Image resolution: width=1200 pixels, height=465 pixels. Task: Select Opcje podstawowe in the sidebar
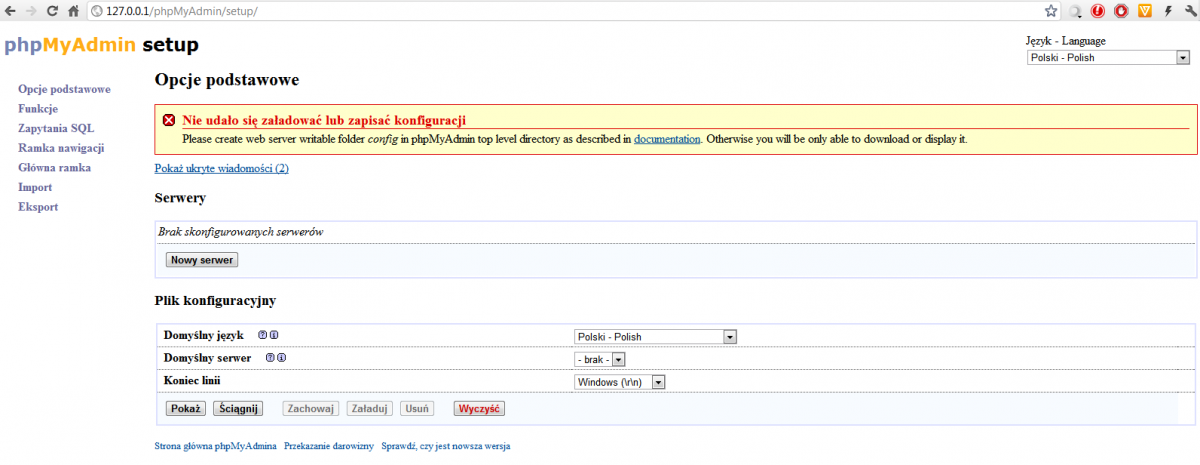[64, 89]
